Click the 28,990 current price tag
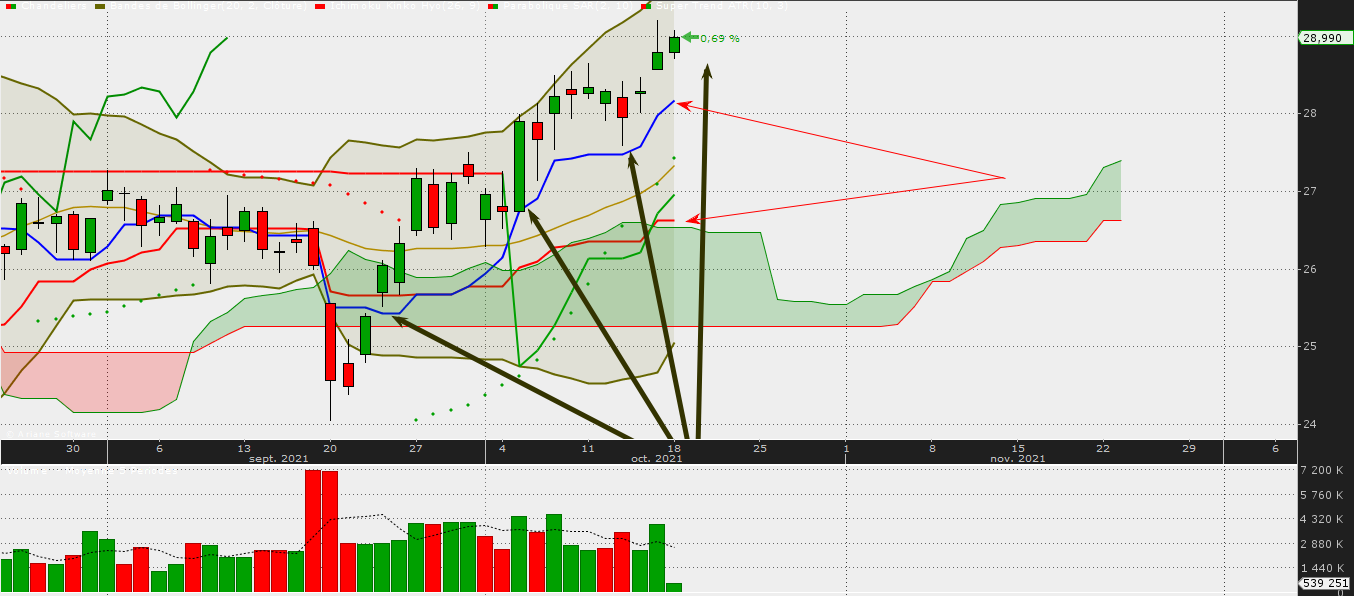 coord(1324,38)
